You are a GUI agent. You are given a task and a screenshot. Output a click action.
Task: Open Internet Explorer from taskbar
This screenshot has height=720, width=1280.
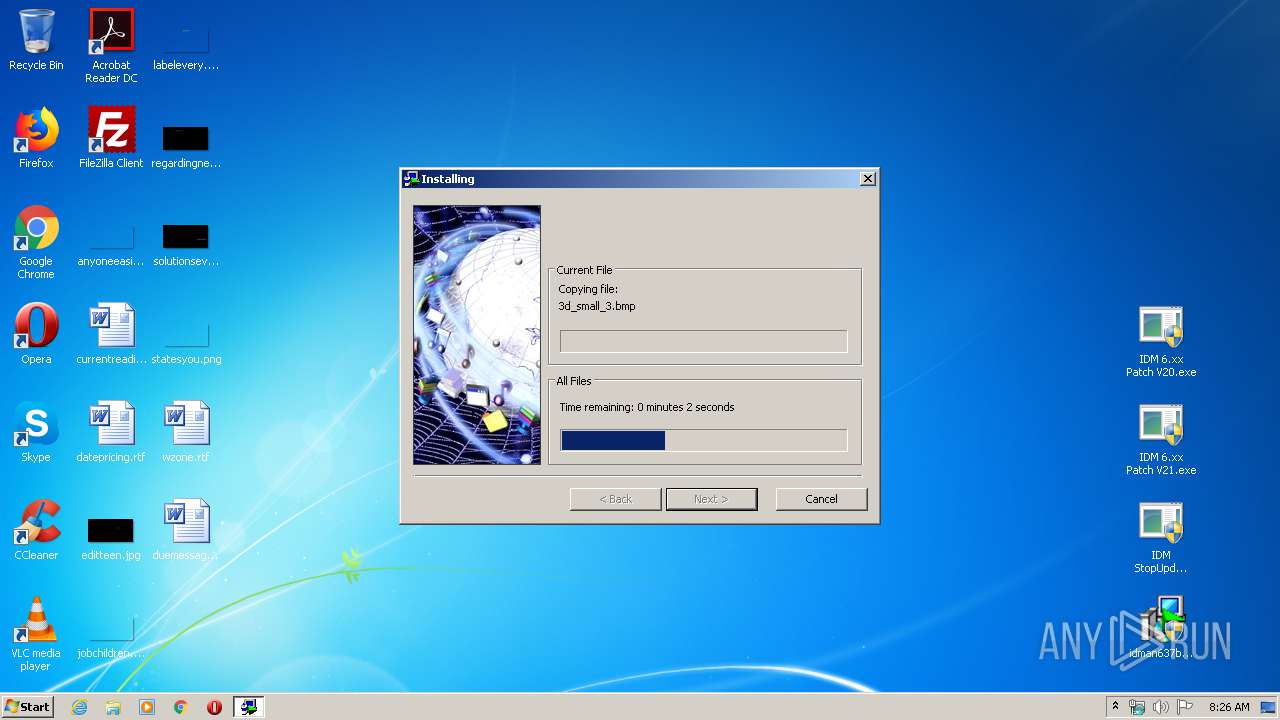(79, 707)
